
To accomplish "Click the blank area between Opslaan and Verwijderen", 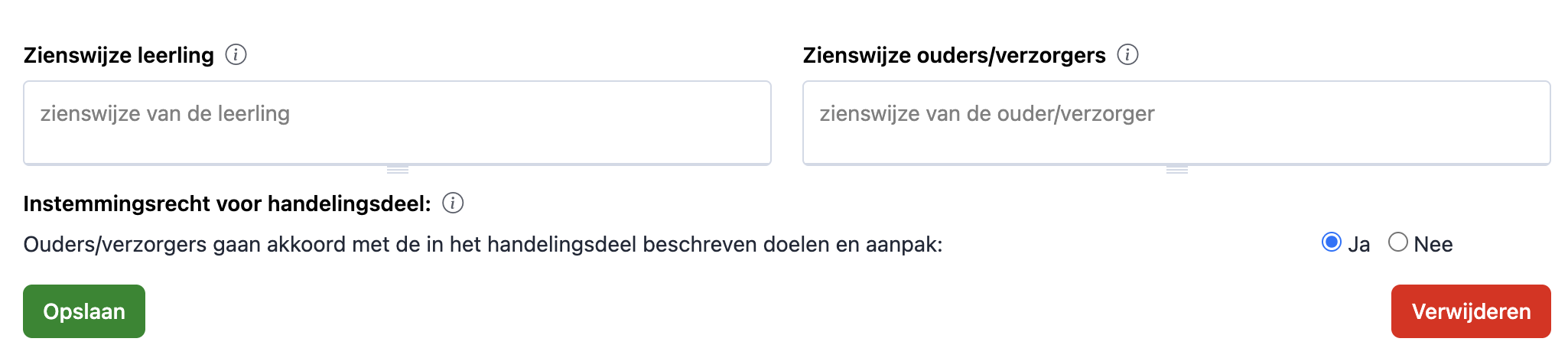I will pos(765,311).
